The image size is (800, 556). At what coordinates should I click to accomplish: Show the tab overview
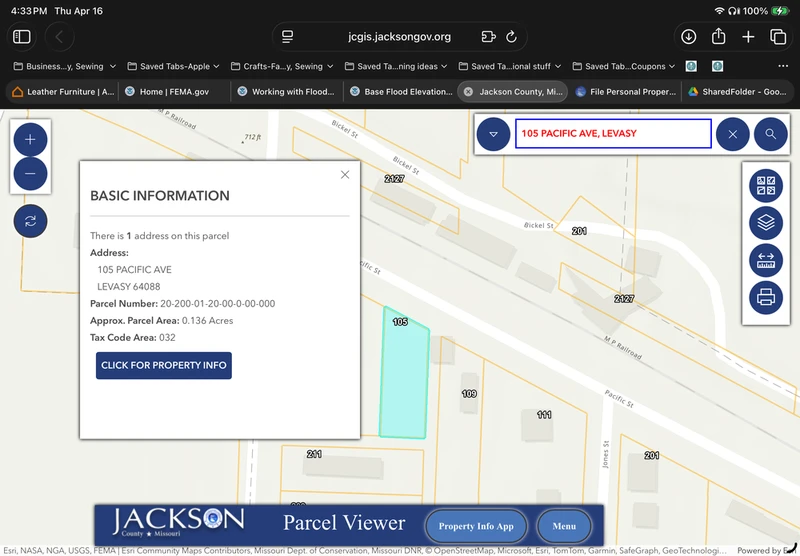point(778,37)
